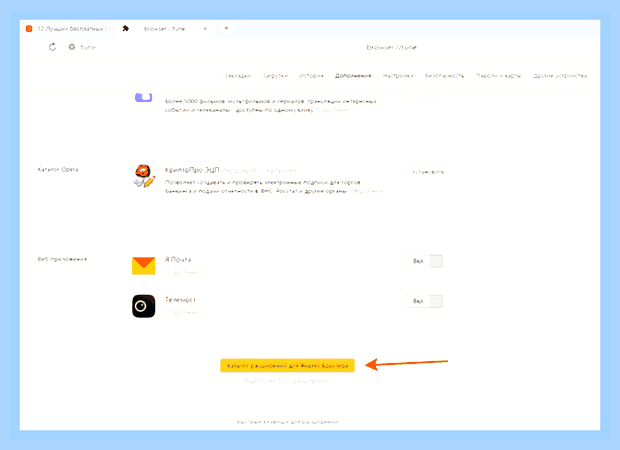Click the КриптоПро ЭЦП extension icon
Screen dimensions: 620x450
coord(144,176)
